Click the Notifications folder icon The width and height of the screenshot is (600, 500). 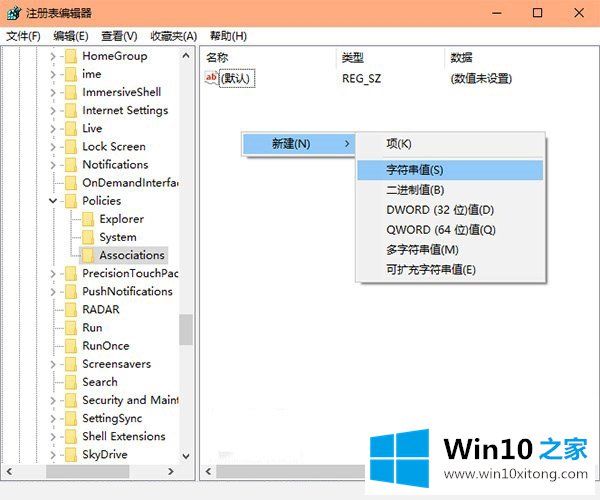[x=71, y=165]
